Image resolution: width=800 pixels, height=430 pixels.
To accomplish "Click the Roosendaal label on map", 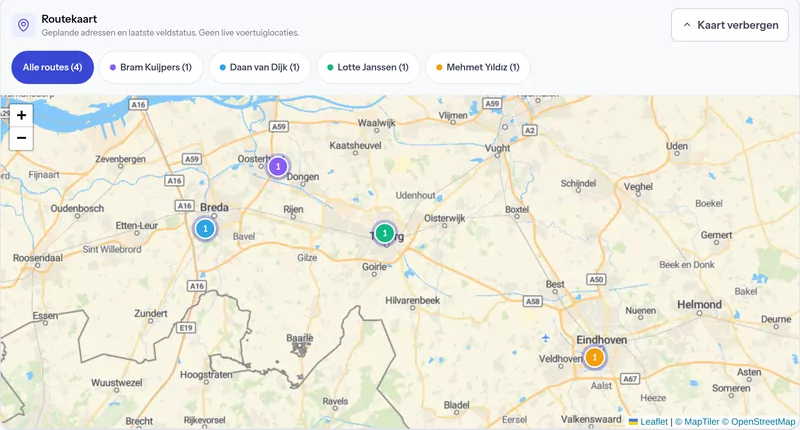I will [38, 258].
